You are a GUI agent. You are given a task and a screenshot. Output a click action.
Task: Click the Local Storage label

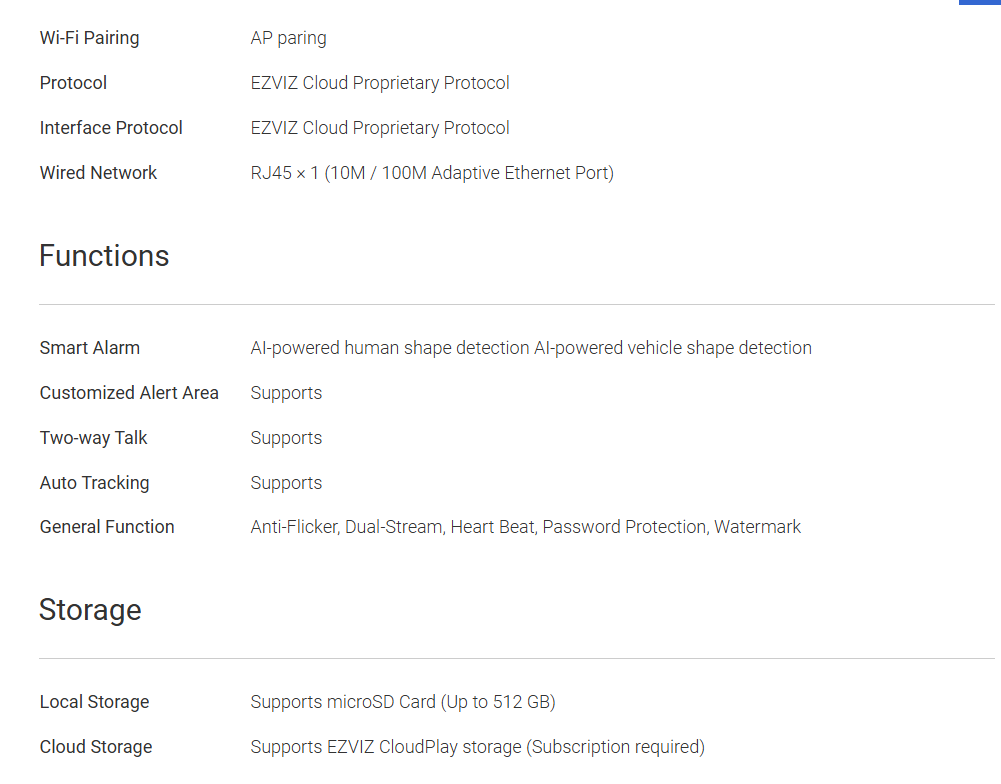pyautogui.click(x=94, y=702)
